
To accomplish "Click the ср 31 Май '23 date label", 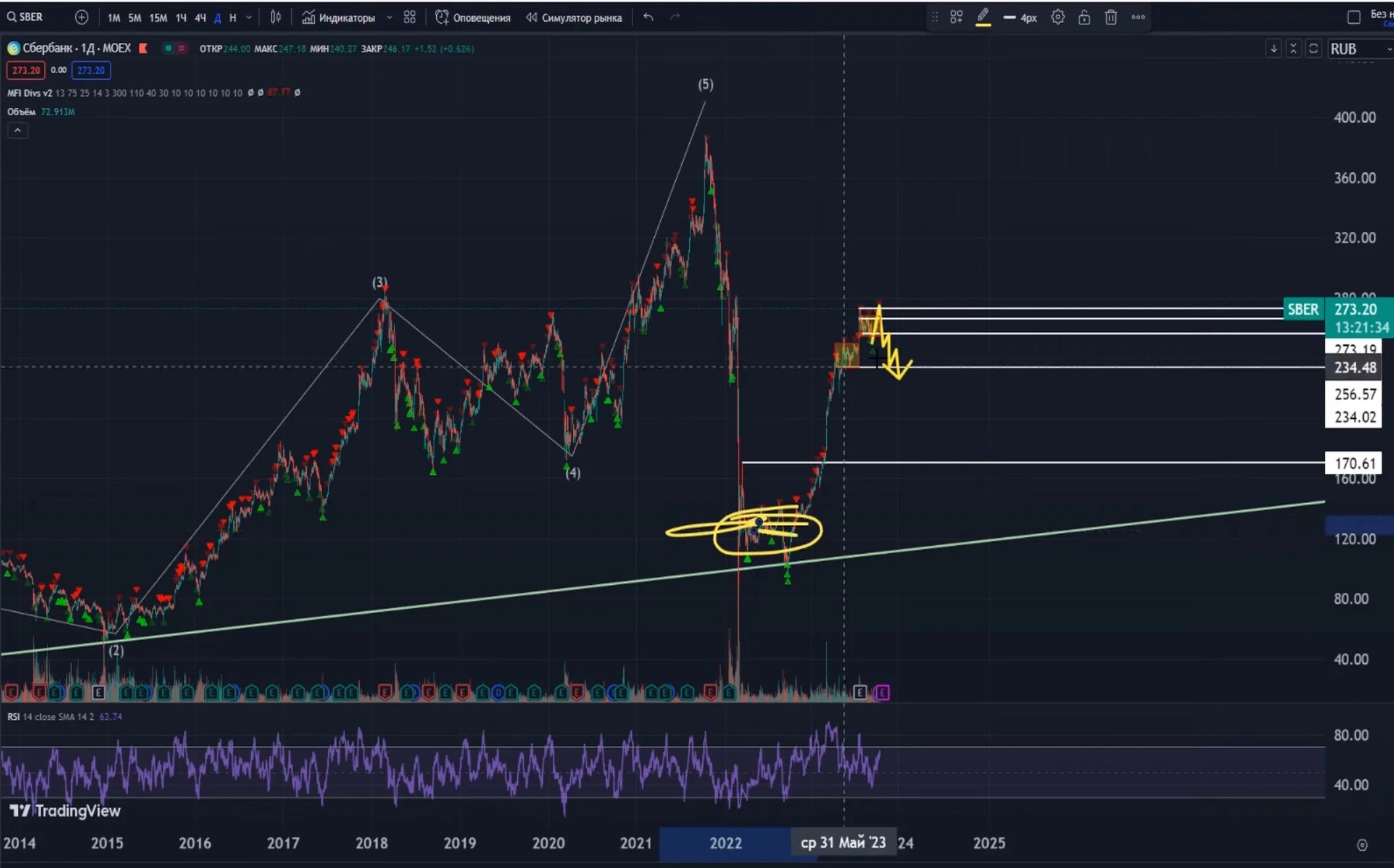I will point(843,843).
